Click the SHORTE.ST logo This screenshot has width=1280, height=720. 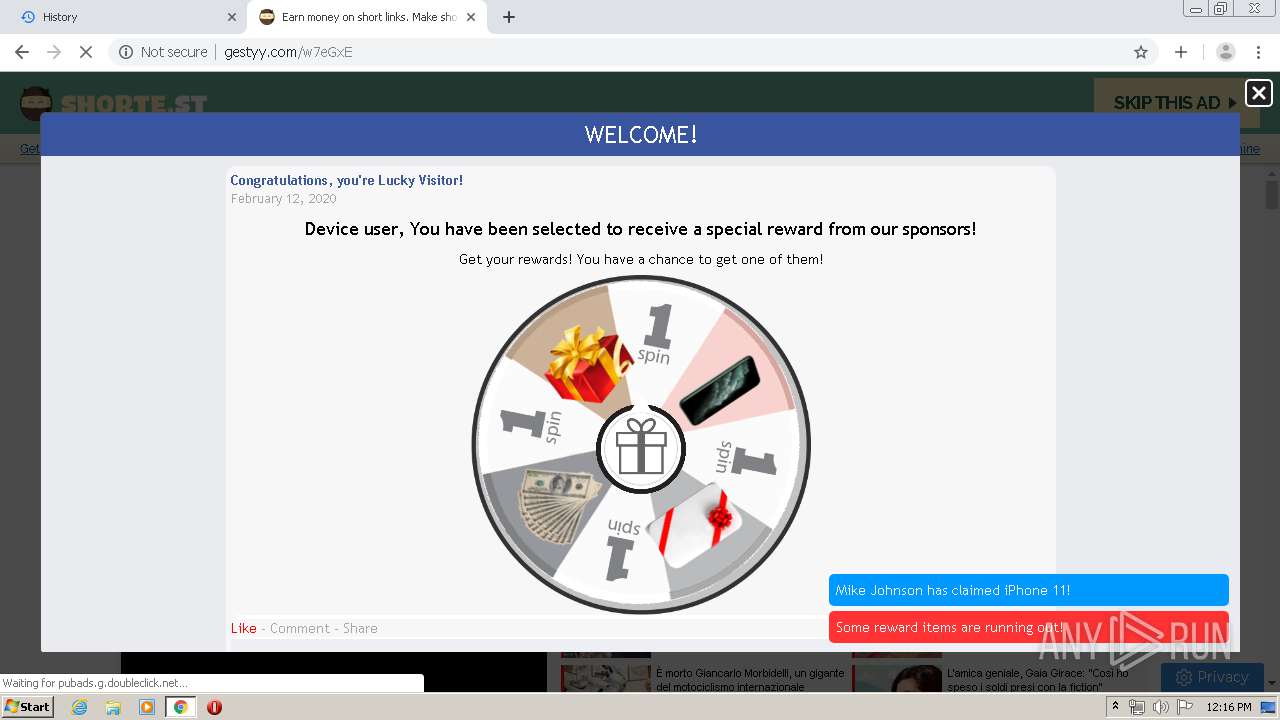114,104
